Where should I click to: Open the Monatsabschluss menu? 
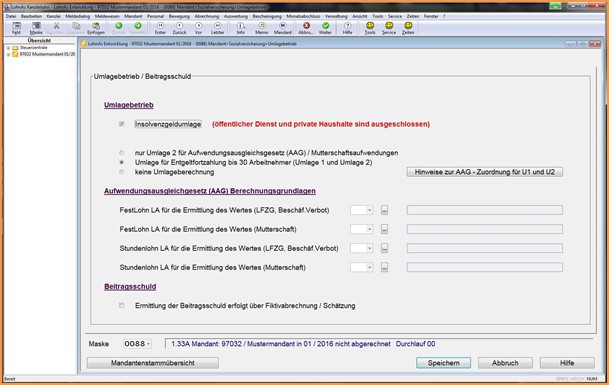coord(303,16)
